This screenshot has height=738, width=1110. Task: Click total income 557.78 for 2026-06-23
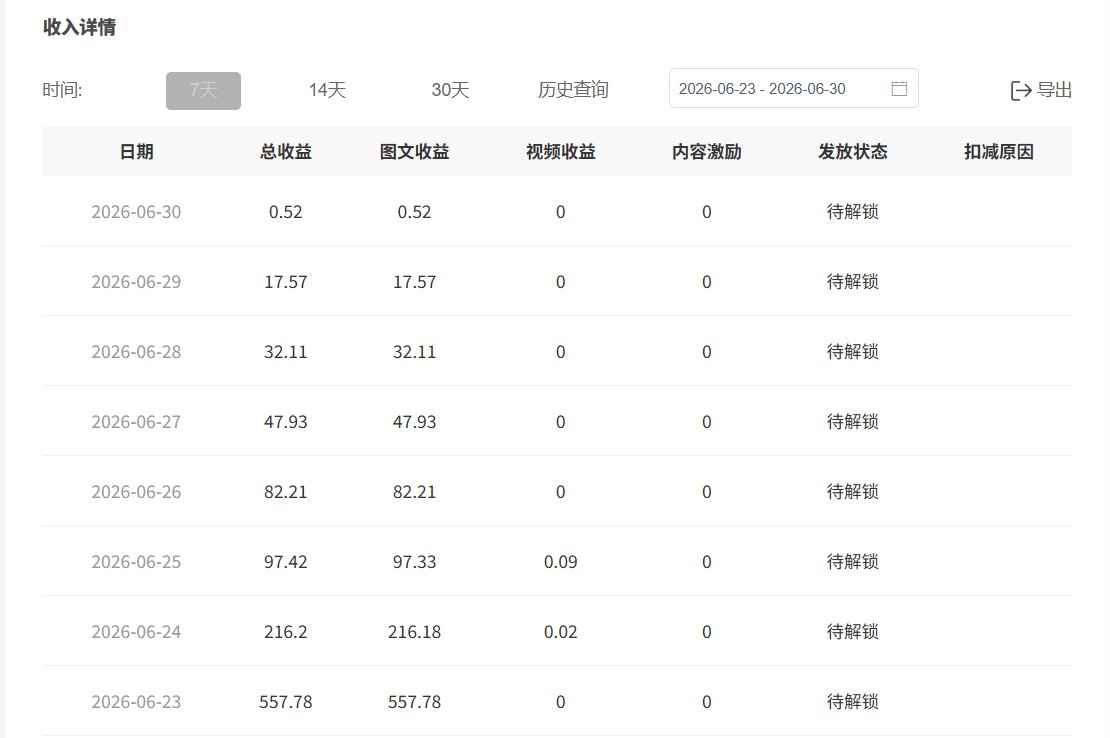coord(286,702)
